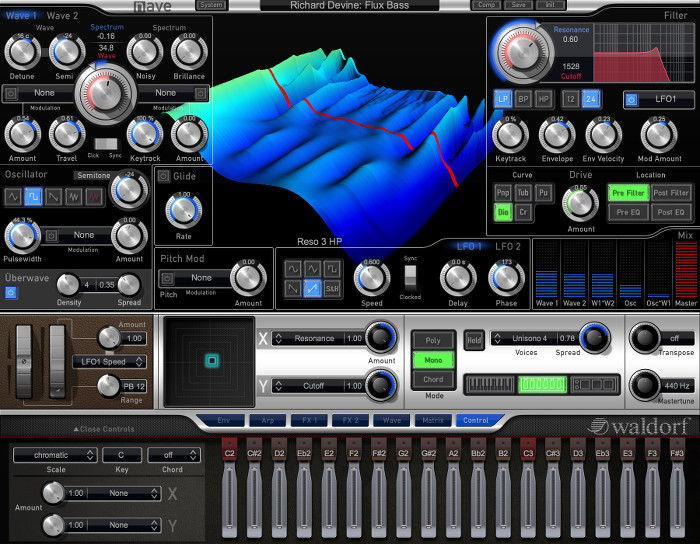Click the Pitch Mod power icon
The height and width of the screenshot is (544, 700).
pos(167,277)
